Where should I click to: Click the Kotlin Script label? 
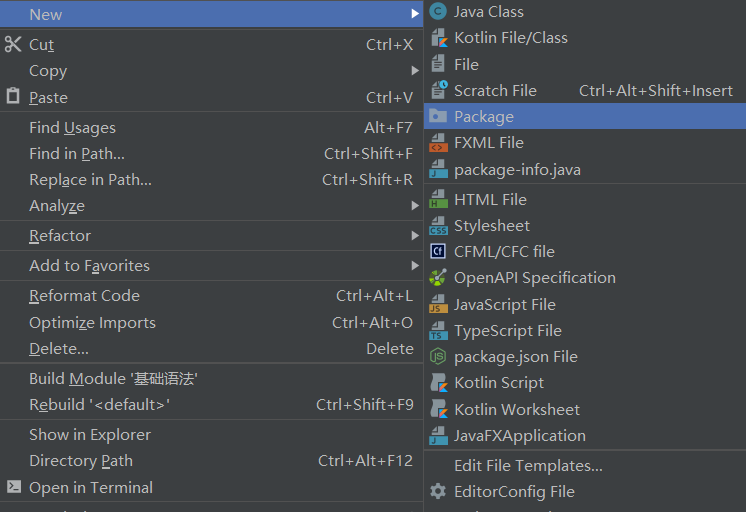(499, 383)
